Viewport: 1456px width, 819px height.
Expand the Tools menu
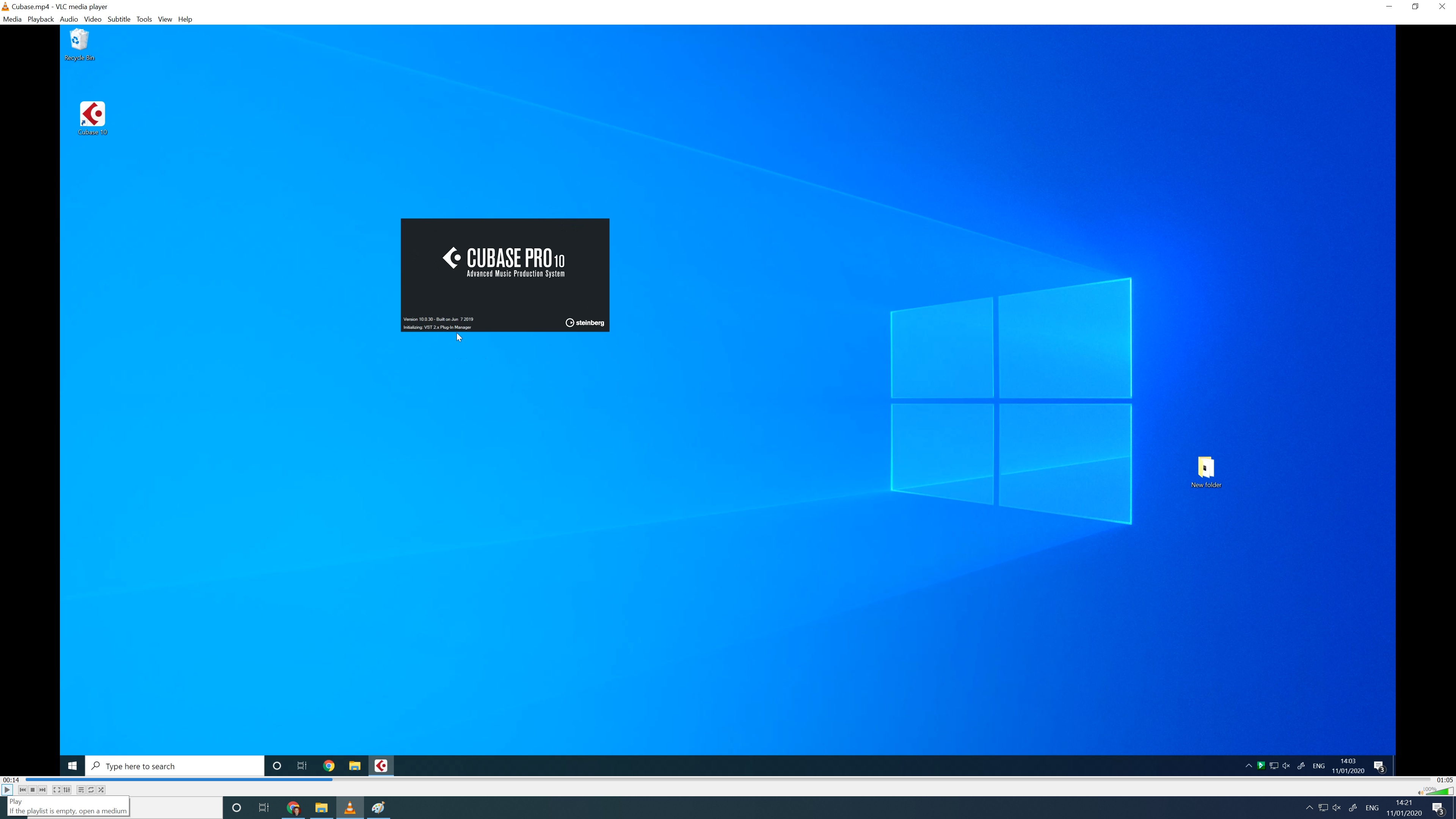tap(144, 19)
